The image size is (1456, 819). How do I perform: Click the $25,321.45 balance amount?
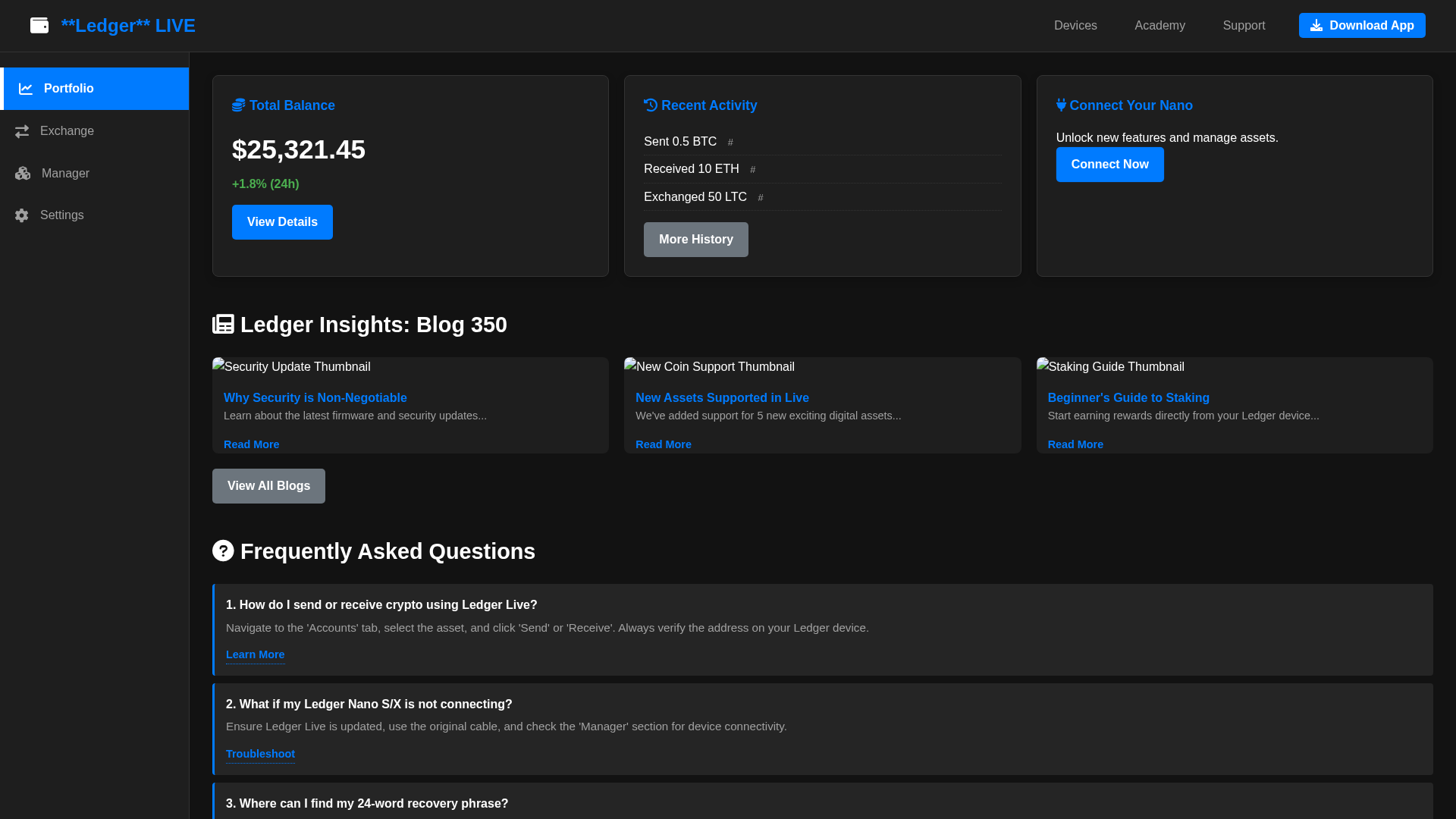tap(299, 149)
